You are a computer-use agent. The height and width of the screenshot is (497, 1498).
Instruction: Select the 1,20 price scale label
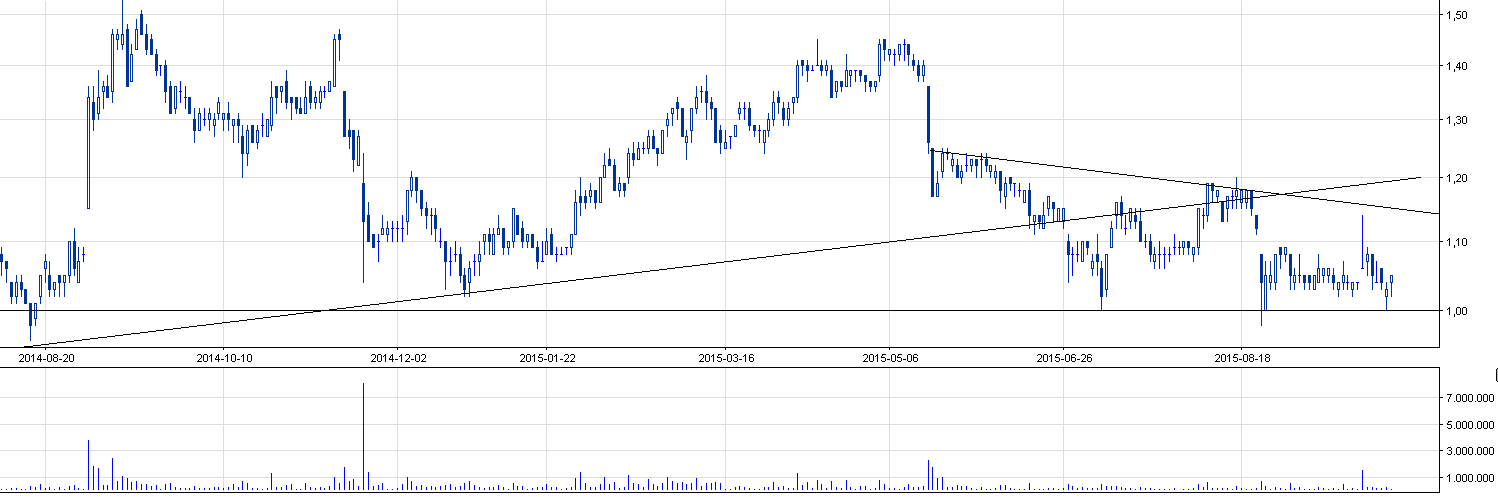pos(1455,178)
